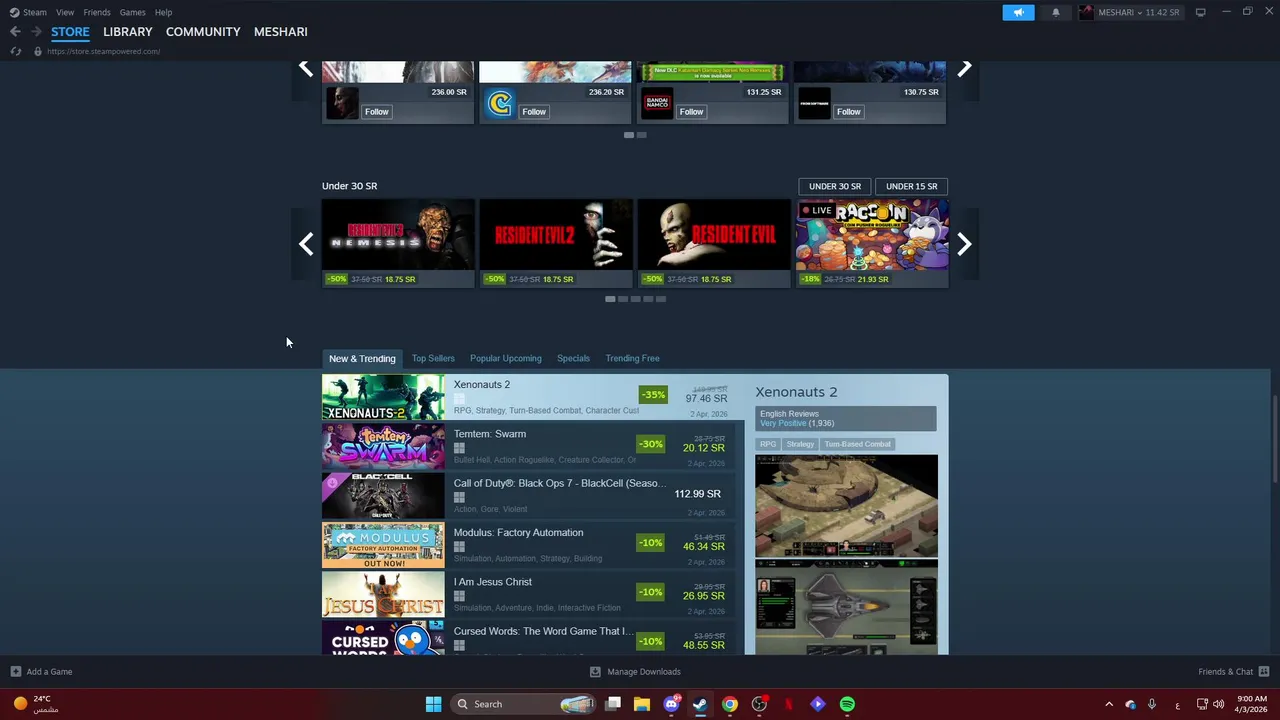Switch to the Popular Upcoming tab
1280x720 pixels.
(506, 358)
